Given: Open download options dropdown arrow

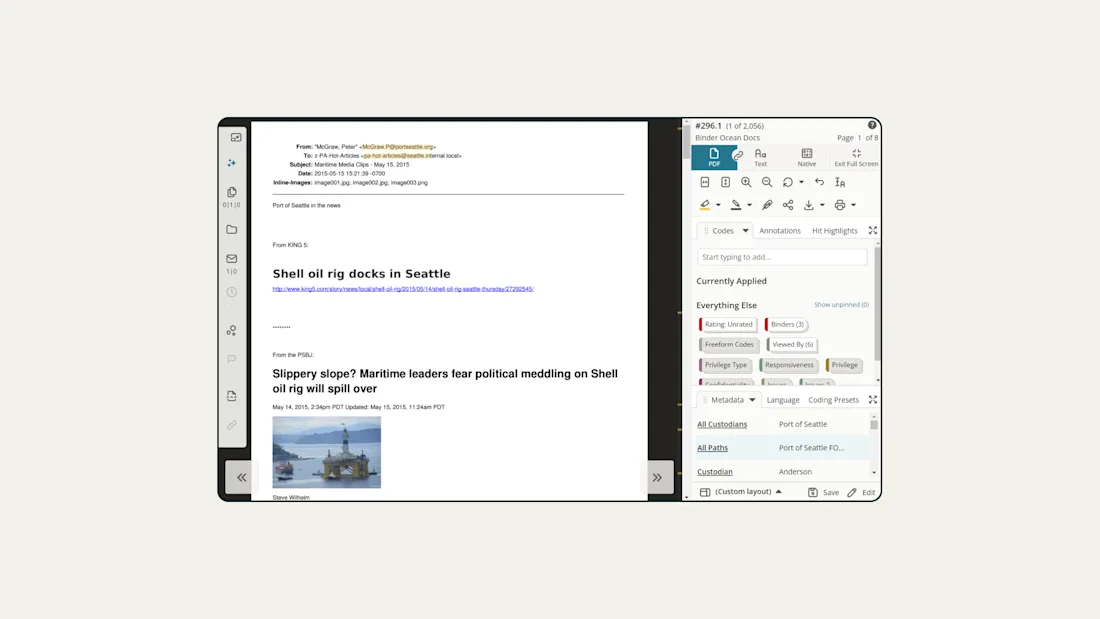Looking at the screenshot, I should coord(822,205).
